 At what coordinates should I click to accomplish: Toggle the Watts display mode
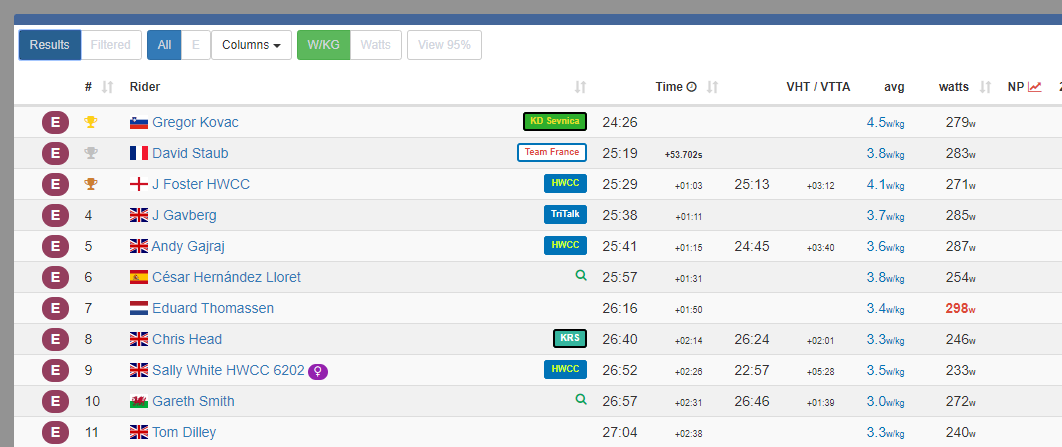376,45
